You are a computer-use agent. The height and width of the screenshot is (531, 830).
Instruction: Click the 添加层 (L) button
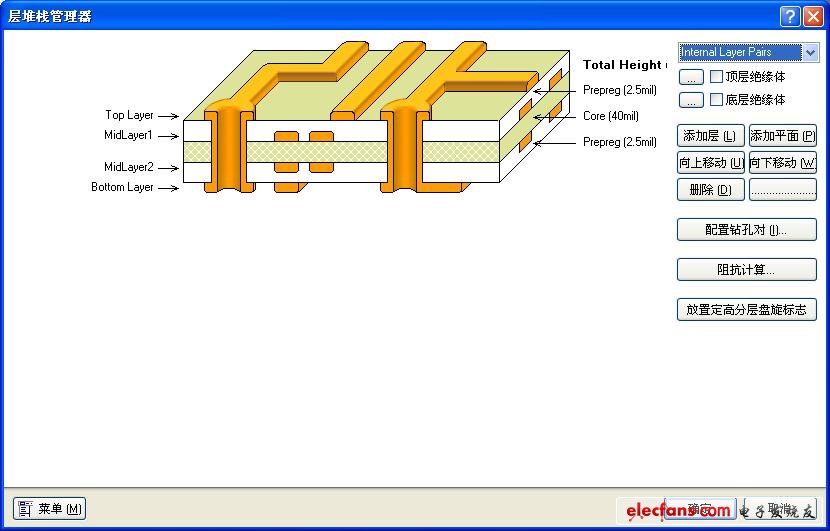pyautogui.click(x=710, y=136)
